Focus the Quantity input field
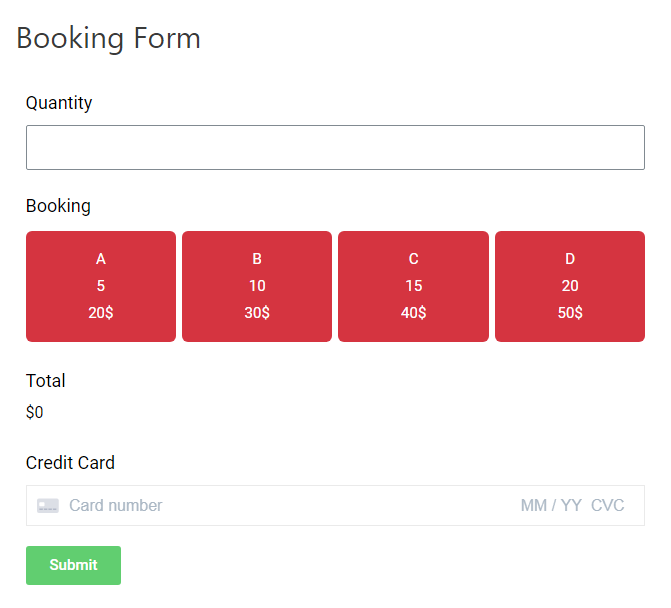The image size is (671, 608). coord(336,148)
